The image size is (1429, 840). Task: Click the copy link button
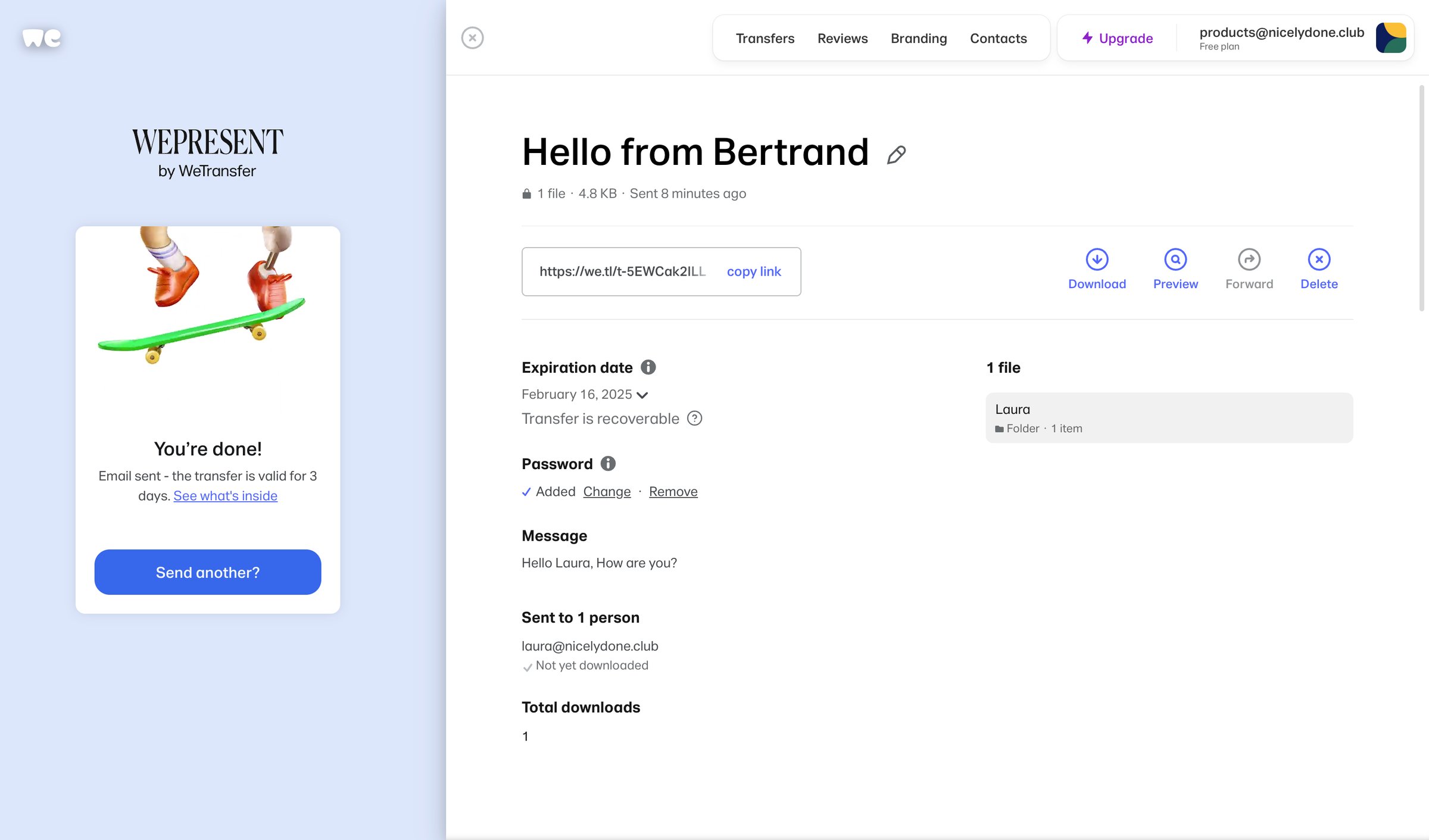pos(754,271)
